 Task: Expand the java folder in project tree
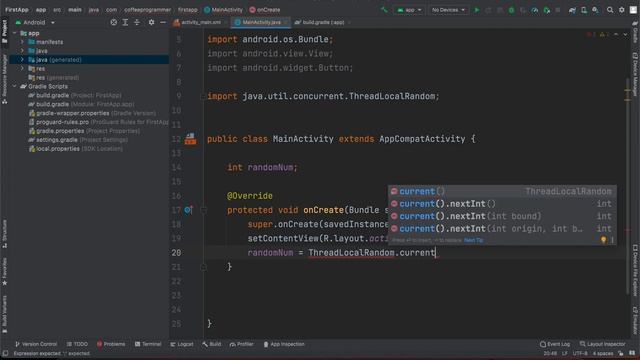coord(22,51)
